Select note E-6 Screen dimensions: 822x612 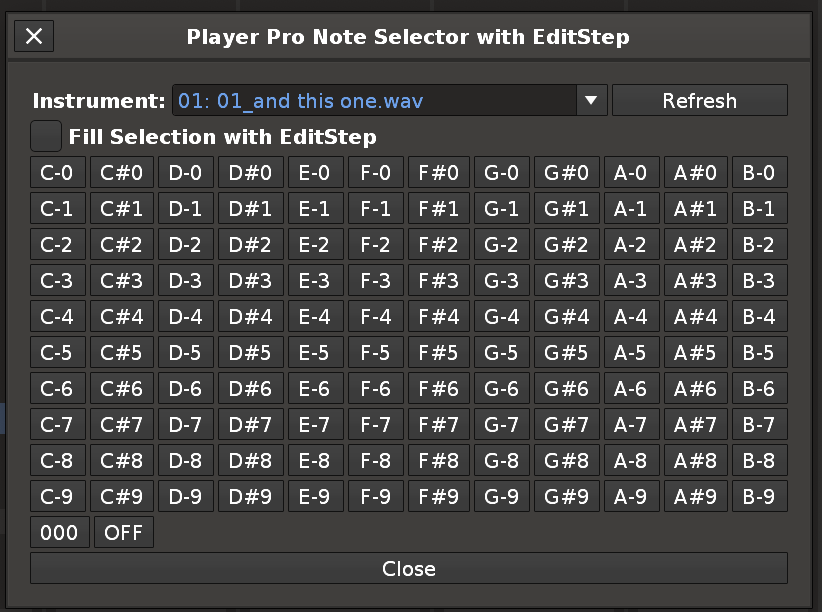click(315, 389)
